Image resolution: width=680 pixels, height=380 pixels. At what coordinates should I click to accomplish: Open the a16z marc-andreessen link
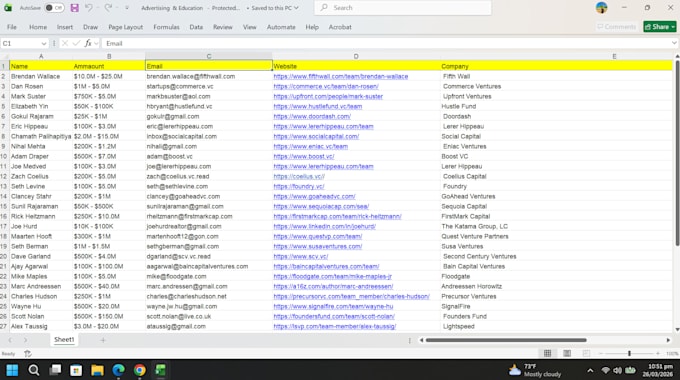pos(333,286)
